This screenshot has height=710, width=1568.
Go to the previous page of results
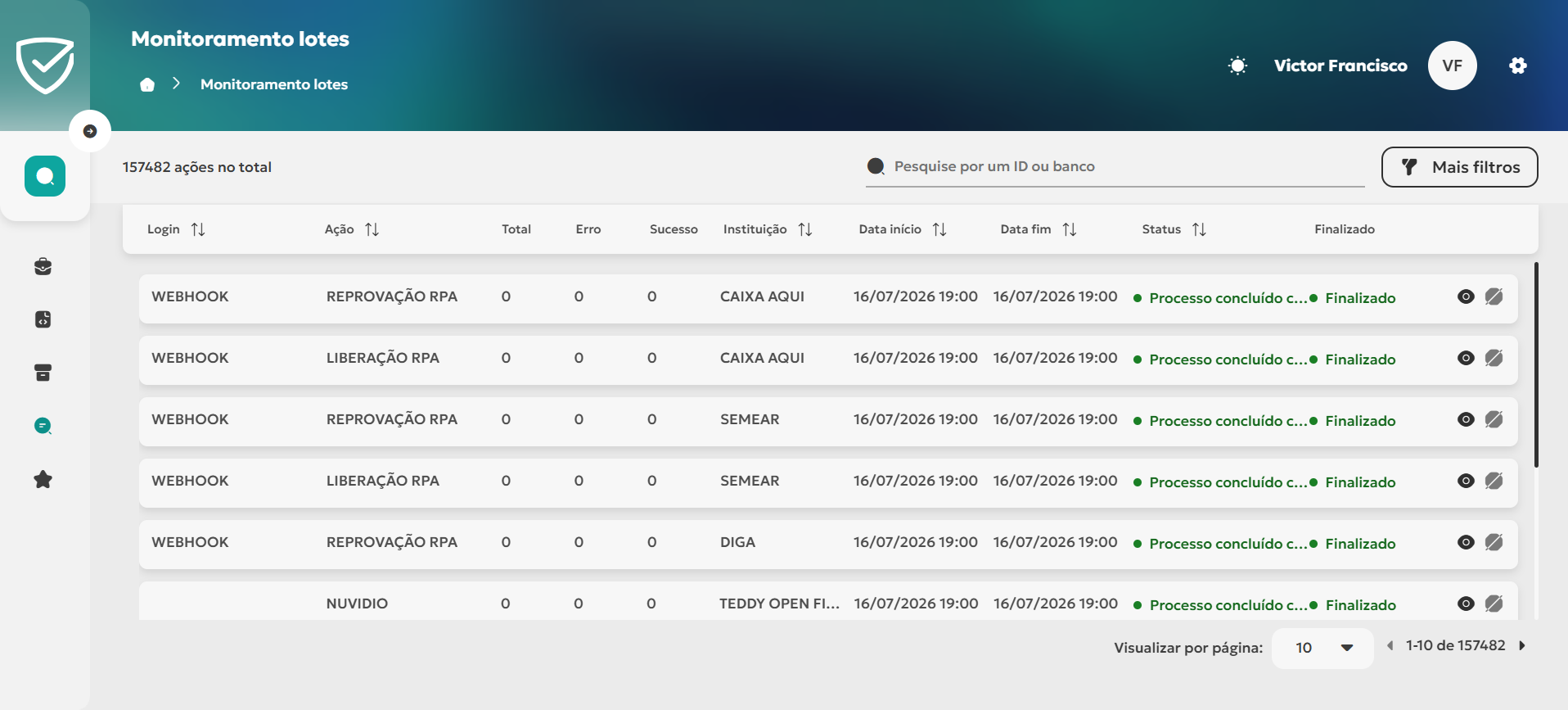pyautogui.click(x=1390, y=645)
